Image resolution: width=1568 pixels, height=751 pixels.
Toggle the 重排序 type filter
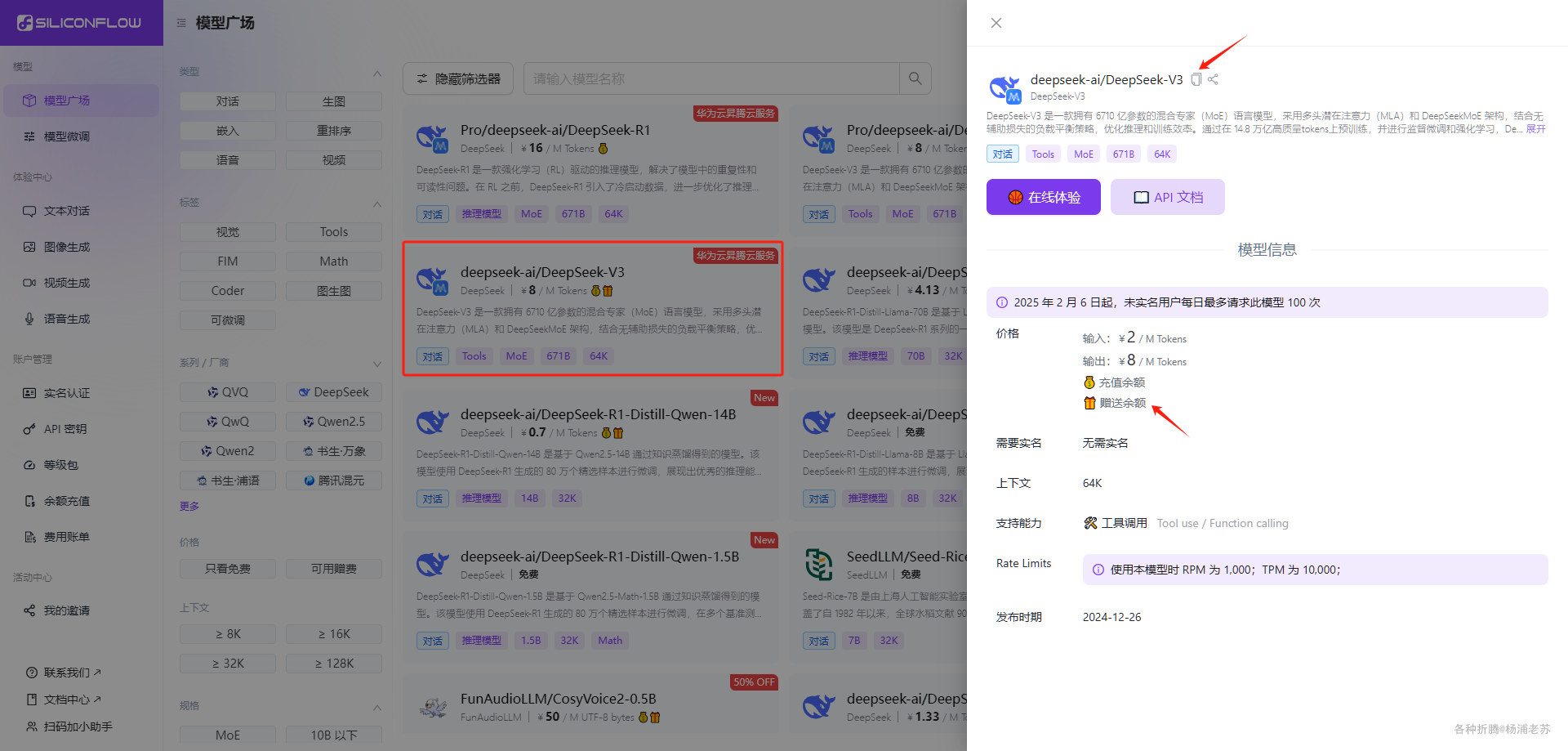coord(334,131)
